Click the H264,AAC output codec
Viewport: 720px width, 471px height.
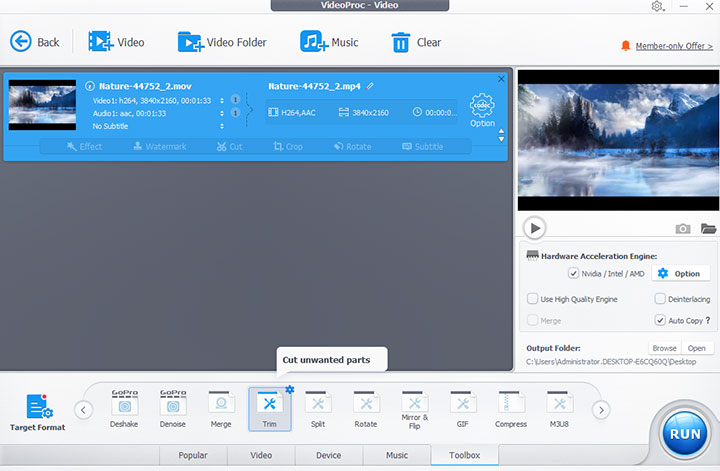[292, 112]
